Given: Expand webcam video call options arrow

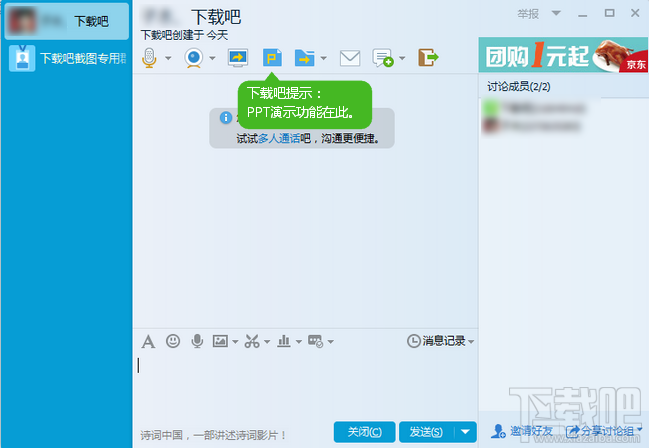Looking at the screenshot, I should click(x=212, y=58).
